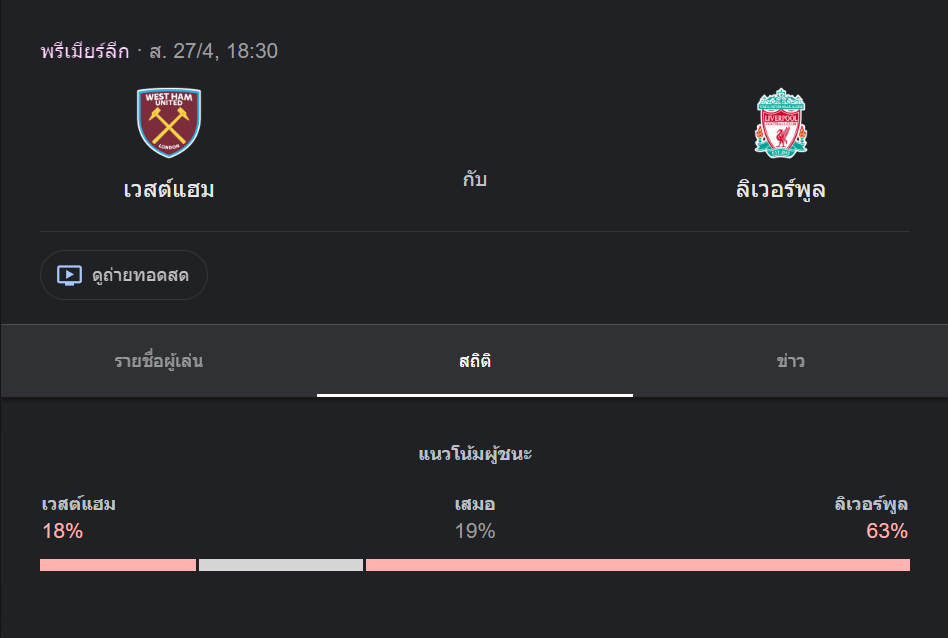This screenshot has height=638, width=948.
Task: Click the 63% Liverpool win value
Action: pos(887,531)
